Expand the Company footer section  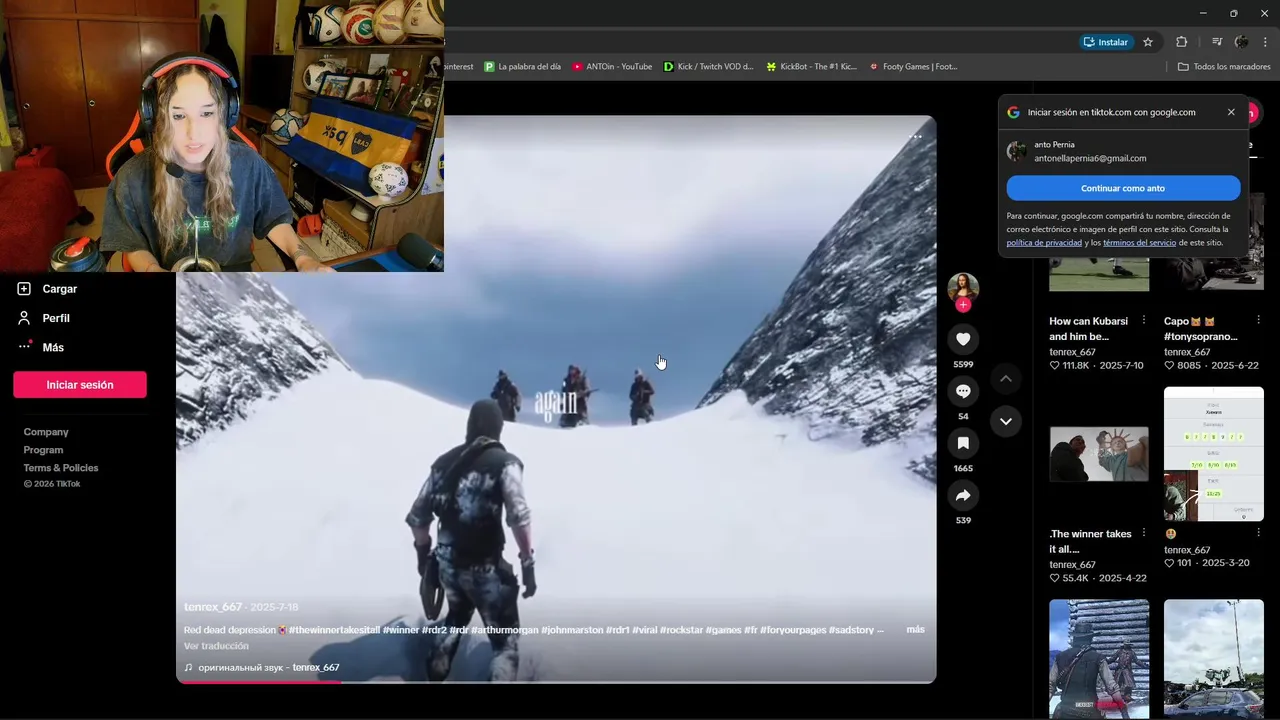pos(46,432)
